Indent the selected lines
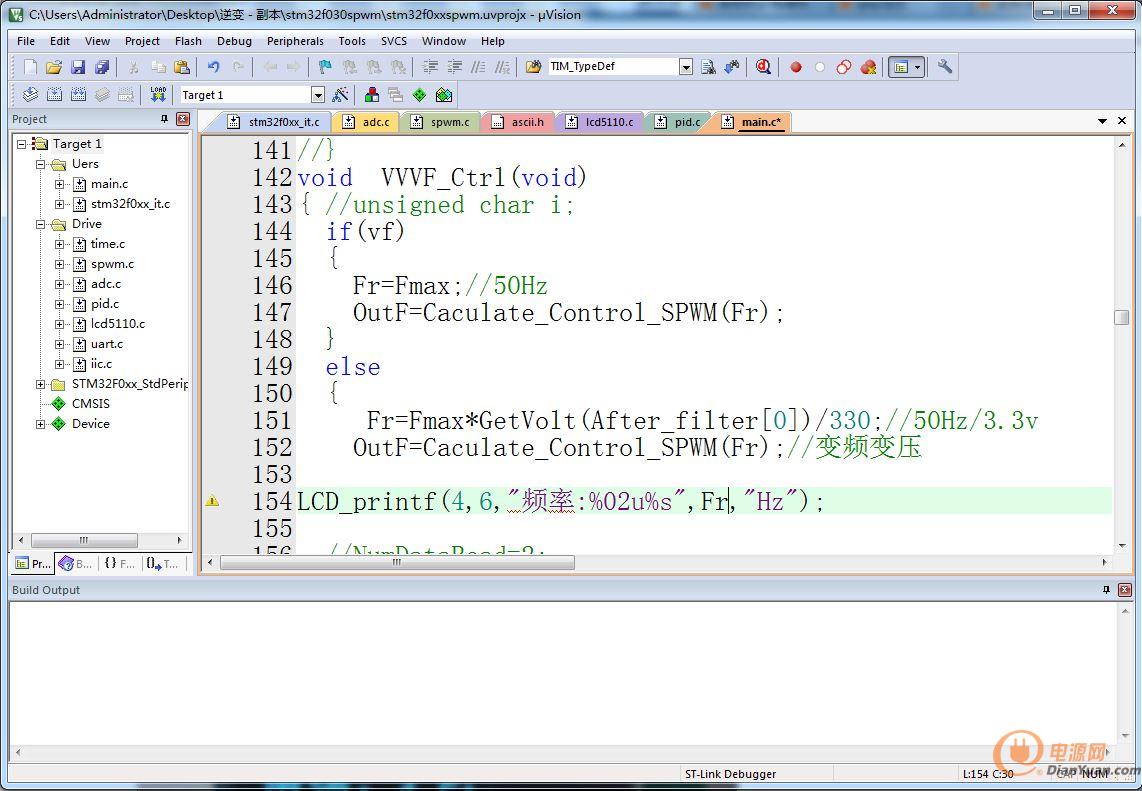The width and height of the screenshot is (1142, 791). coord(430,67)
